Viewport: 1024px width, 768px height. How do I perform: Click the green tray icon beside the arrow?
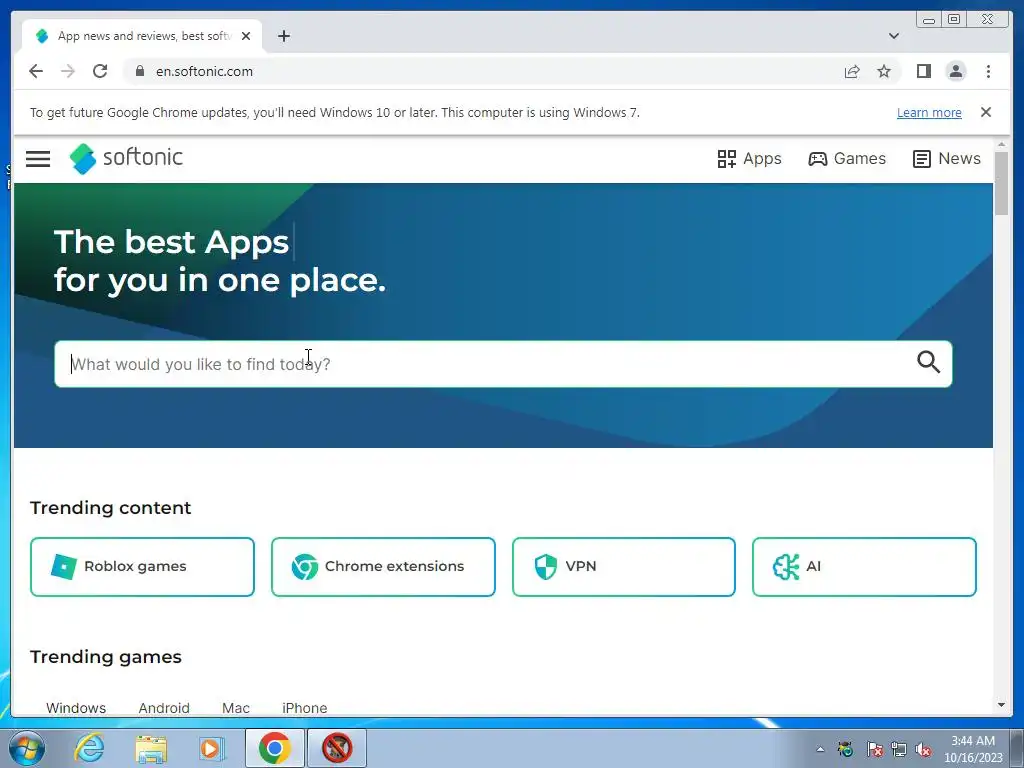846,749
